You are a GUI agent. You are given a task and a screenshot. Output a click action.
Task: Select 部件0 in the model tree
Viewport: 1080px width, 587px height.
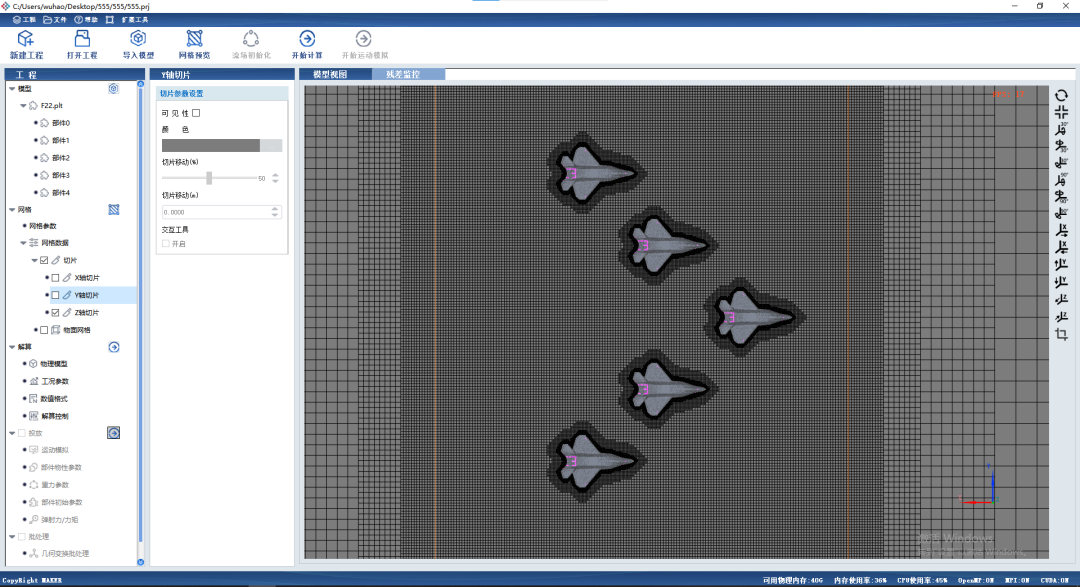click(x=61, y=123)
